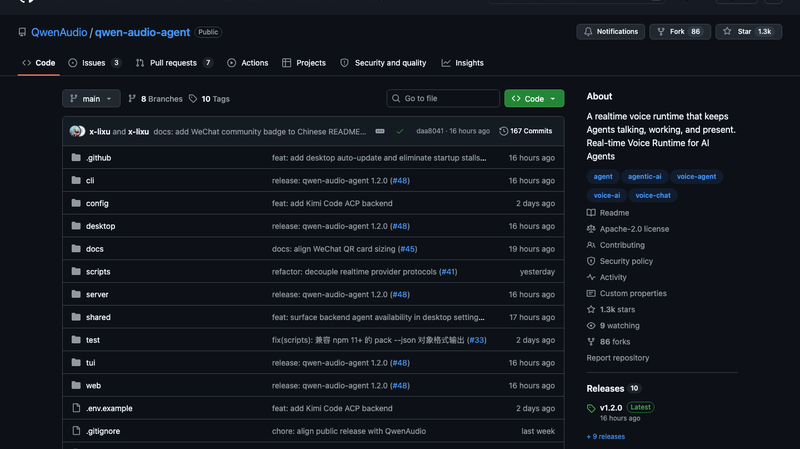Screen dimensions: 800x449
Task: Open the shared folder
Action: 98,317
